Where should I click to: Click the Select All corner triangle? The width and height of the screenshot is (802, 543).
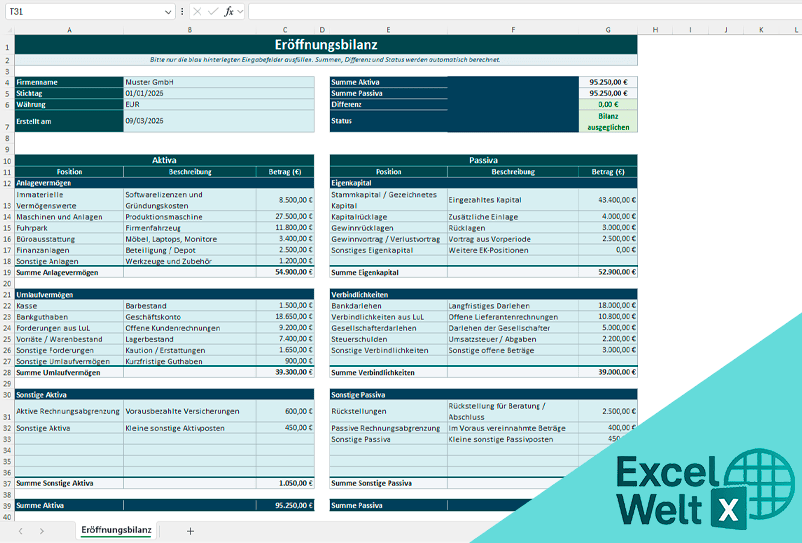(x=7, y=30)
